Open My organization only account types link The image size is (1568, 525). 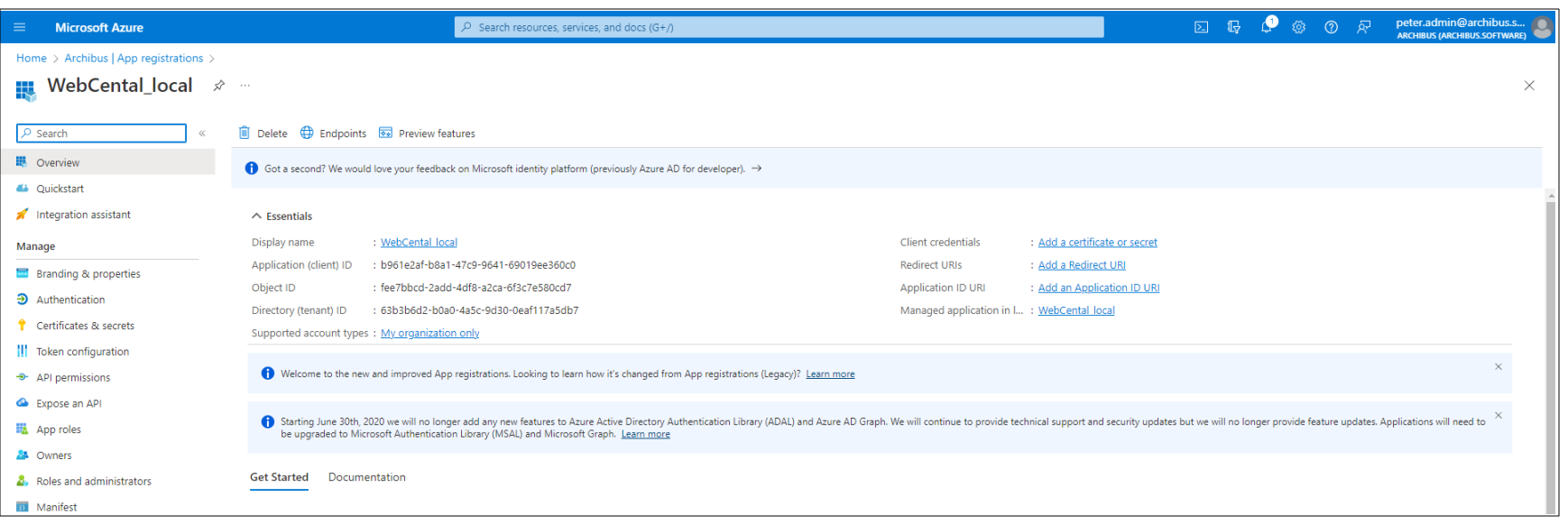coord(429,333)
